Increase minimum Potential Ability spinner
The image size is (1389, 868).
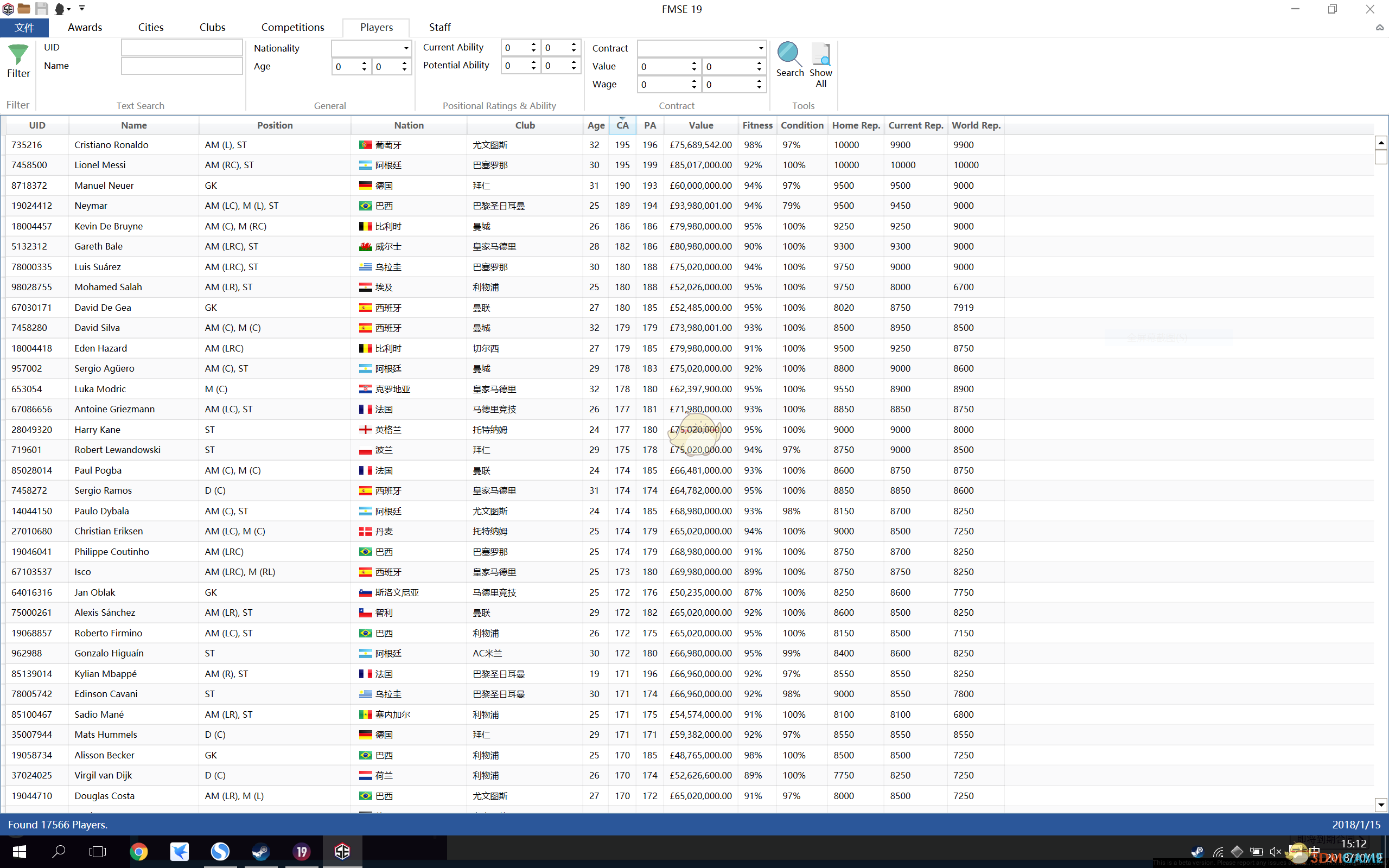coord(533,62)
